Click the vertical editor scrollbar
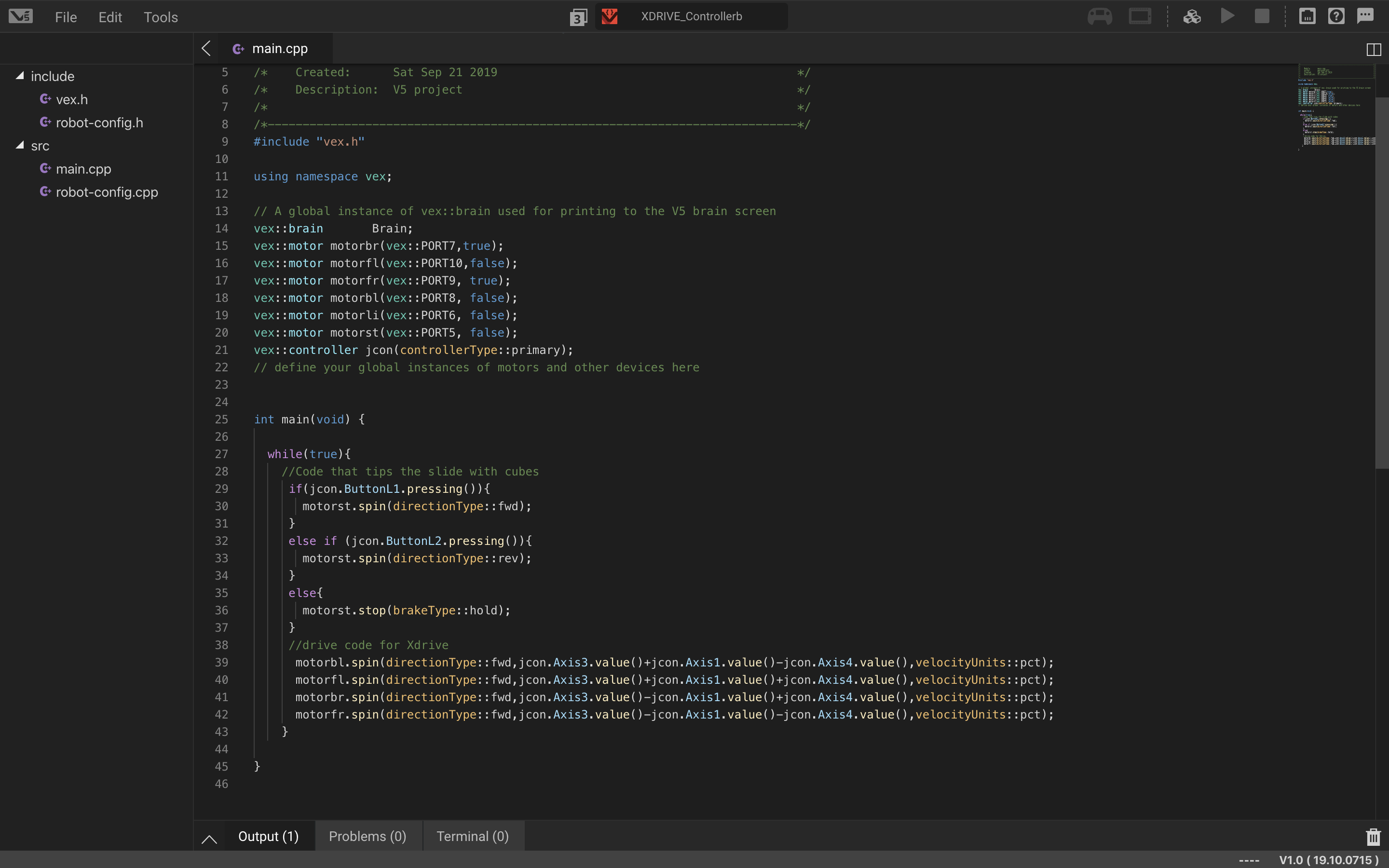Viewport: 1389px width, 868px height. point(1382,283)
